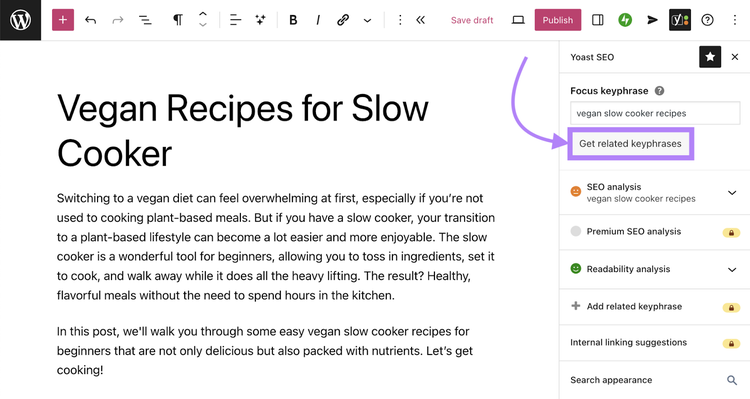
Task: Click the WordPress logo to view posts
Action: pos(21,20)
